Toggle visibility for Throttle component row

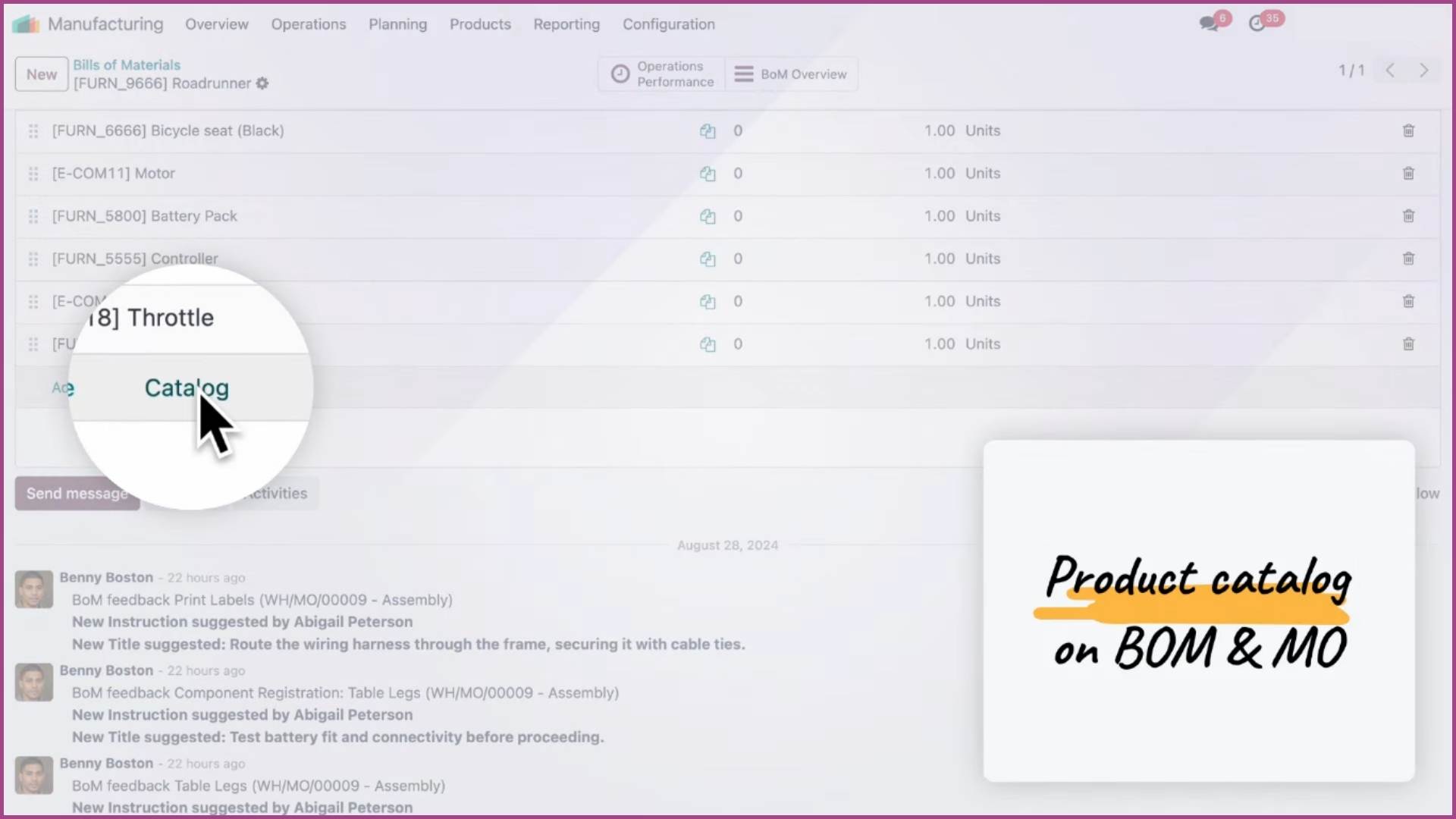(x=707, y=301)
